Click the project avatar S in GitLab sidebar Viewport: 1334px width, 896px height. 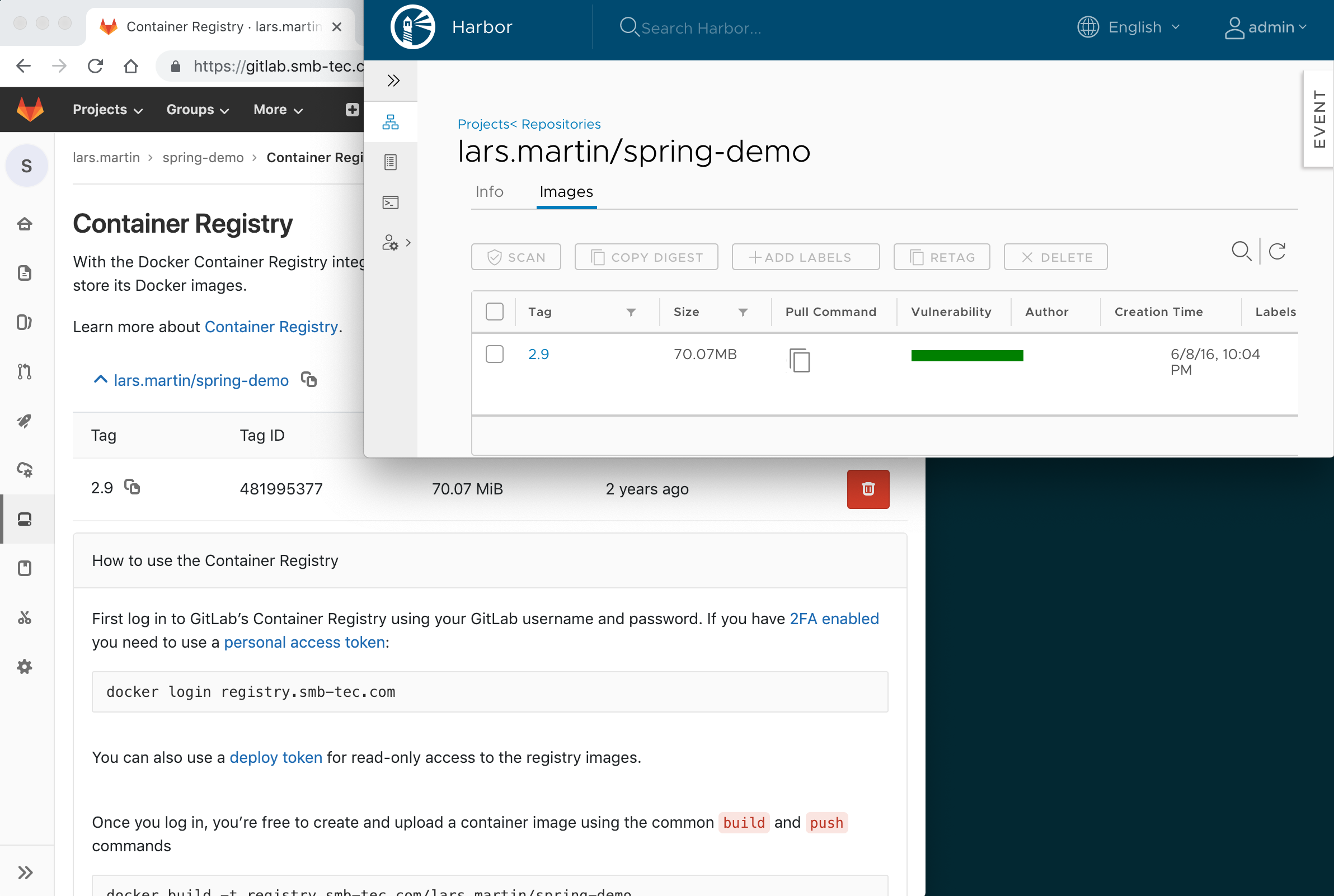pos(27,166)
